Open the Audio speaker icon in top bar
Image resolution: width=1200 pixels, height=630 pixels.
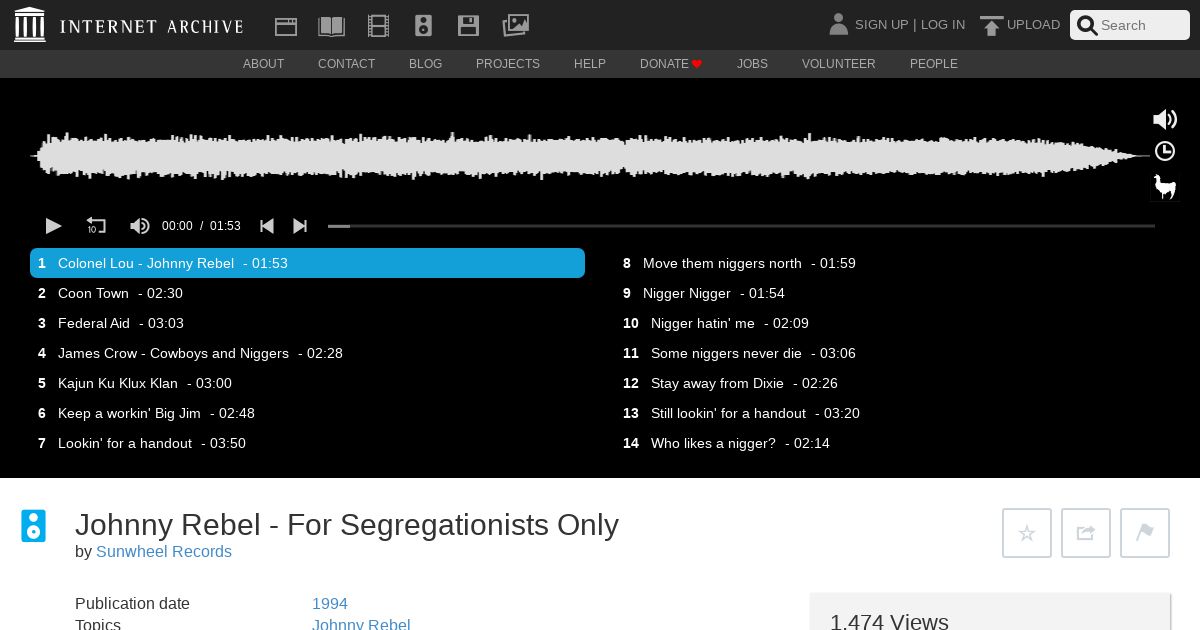[x=423, y=26]
